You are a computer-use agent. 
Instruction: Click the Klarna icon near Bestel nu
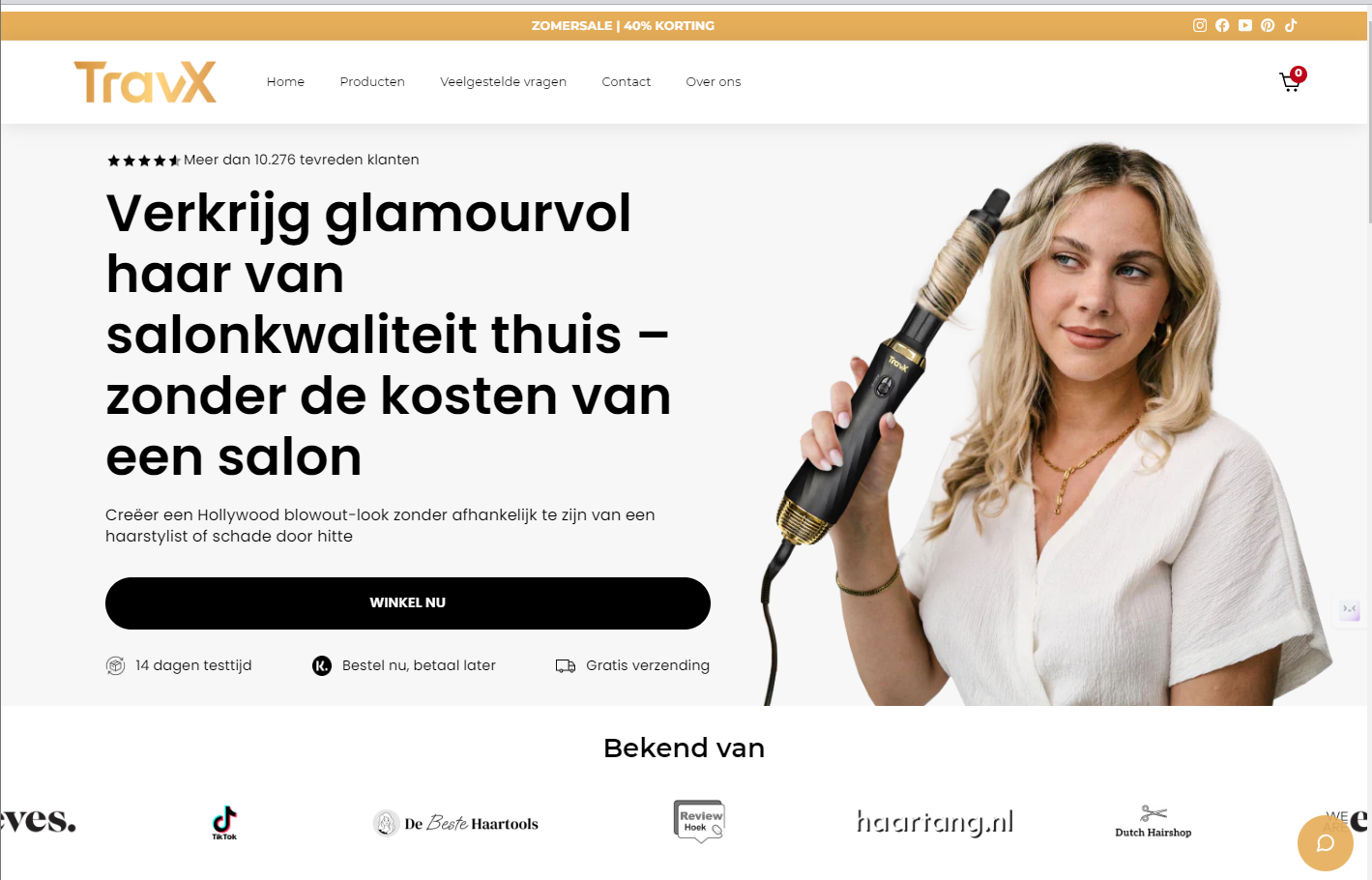pos(322,665)
